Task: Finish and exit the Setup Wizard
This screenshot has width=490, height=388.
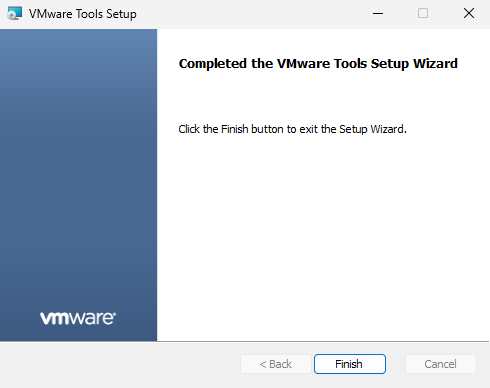Action: pyautogui.click(x=350, y=364)
